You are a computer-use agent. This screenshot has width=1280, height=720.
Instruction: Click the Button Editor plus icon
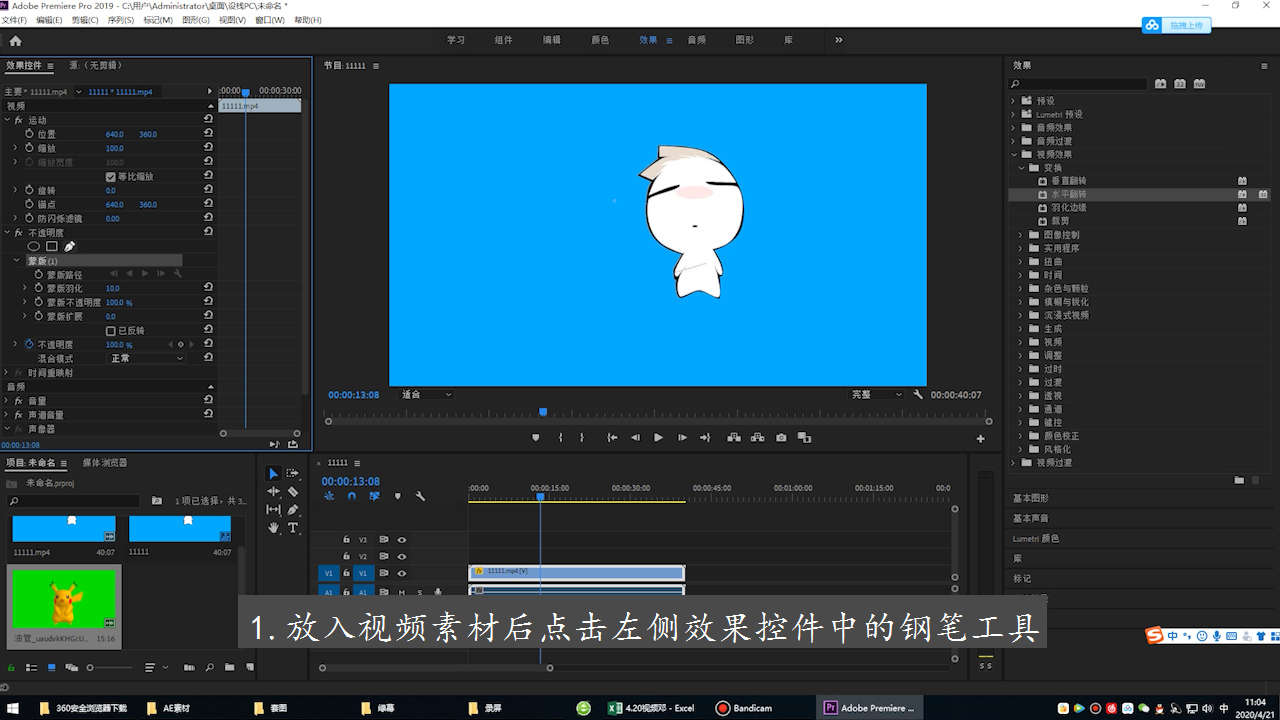(981, 438)
